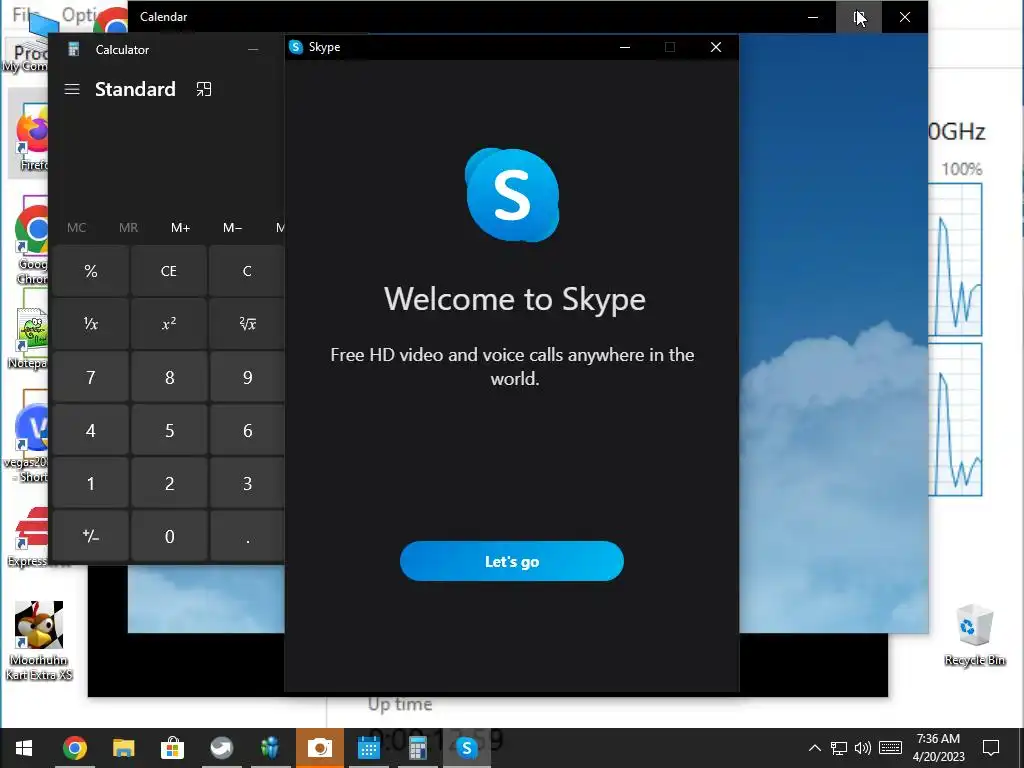
Task: Click the plus/minus sign key in Calculator
Action: click(91, 536)
